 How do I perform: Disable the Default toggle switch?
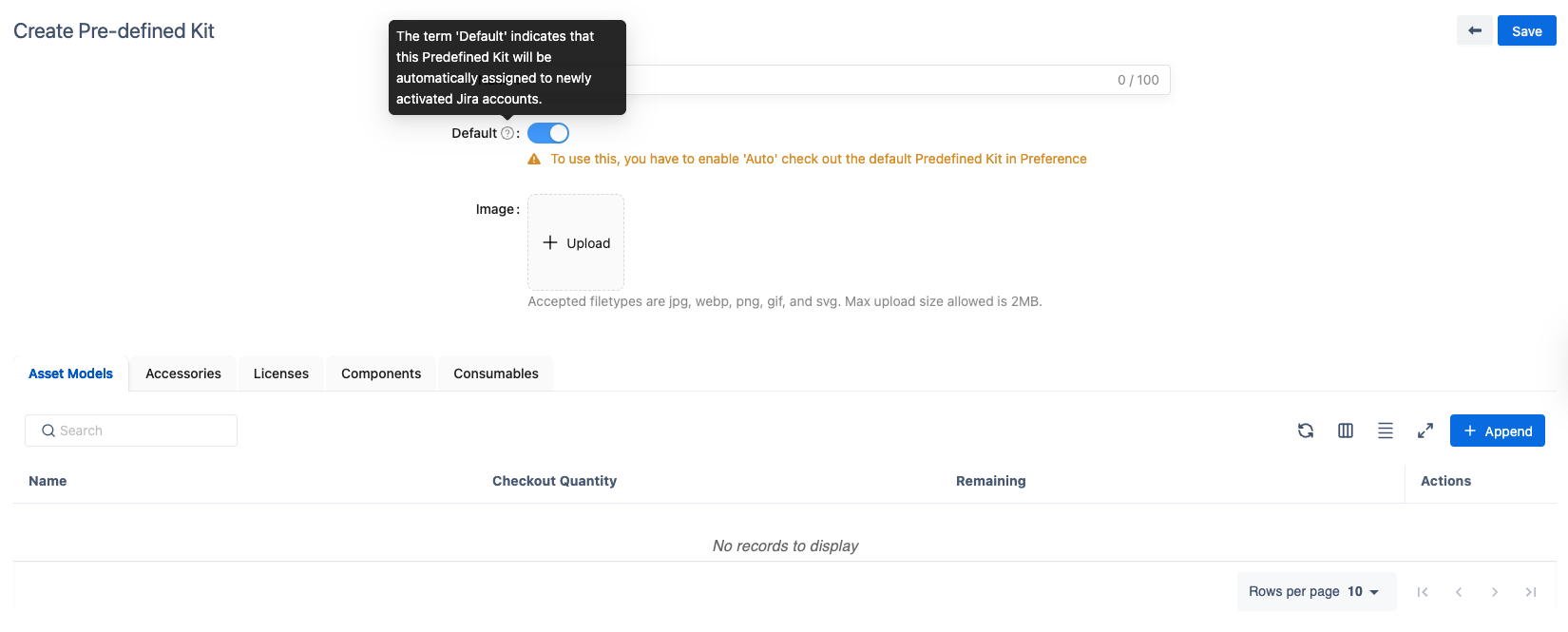(x=548, y=133)
